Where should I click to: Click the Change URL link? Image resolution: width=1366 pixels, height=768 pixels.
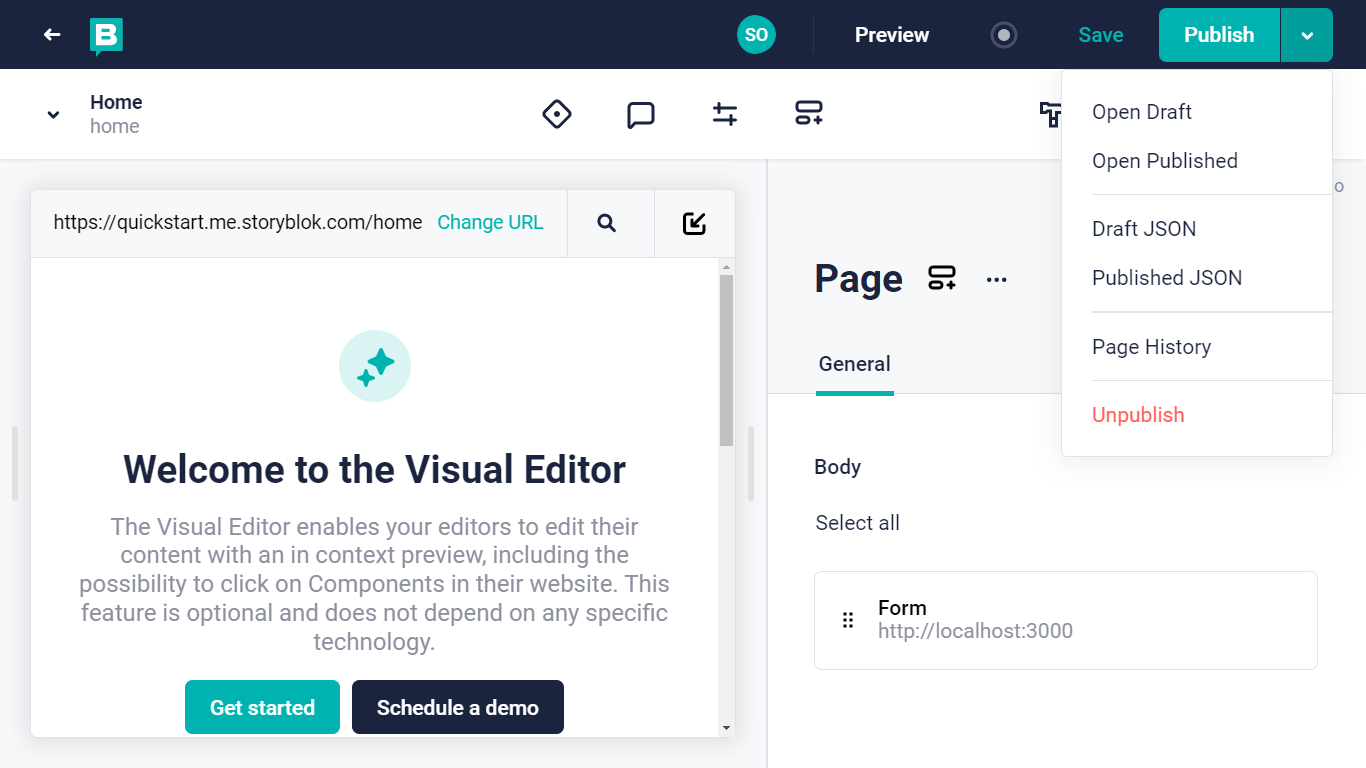(x=490, y=222)
